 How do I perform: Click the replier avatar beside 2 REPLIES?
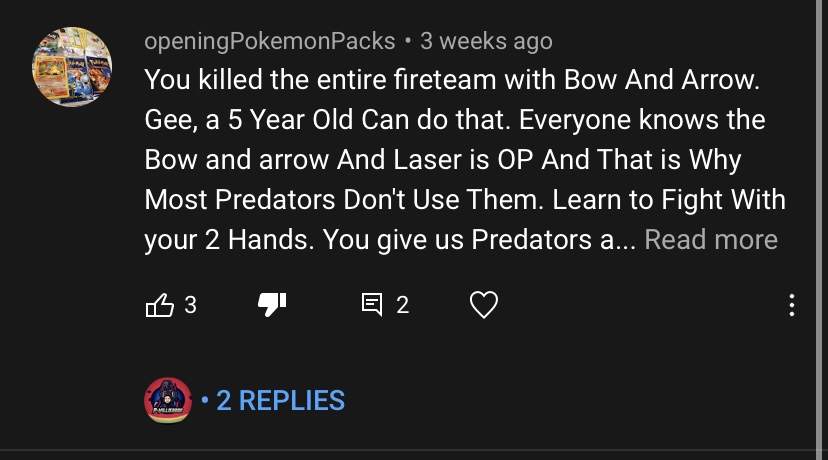167,400
